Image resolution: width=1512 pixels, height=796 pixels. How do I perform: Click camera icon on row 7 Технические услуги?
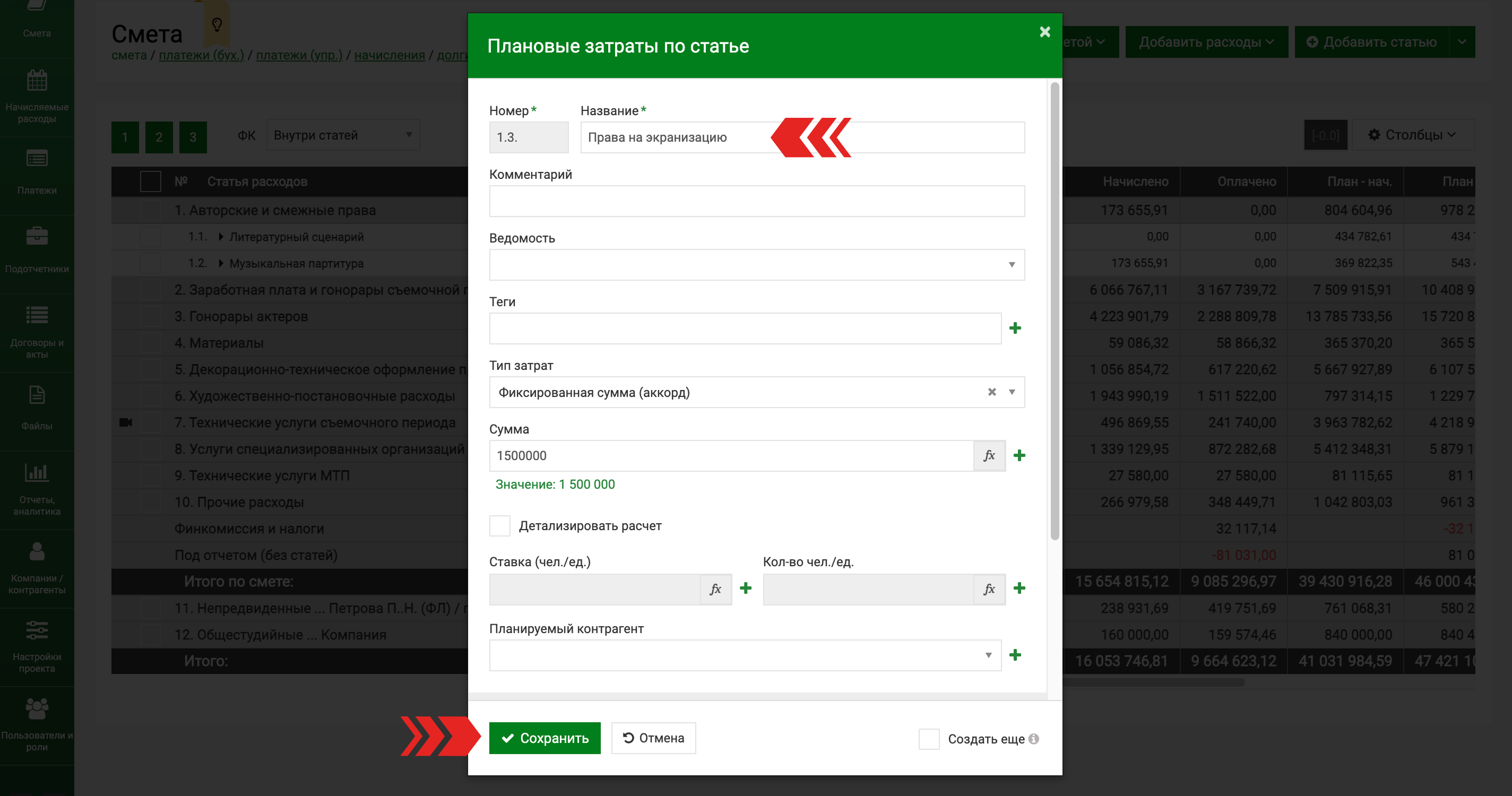[x=126, y=422]
